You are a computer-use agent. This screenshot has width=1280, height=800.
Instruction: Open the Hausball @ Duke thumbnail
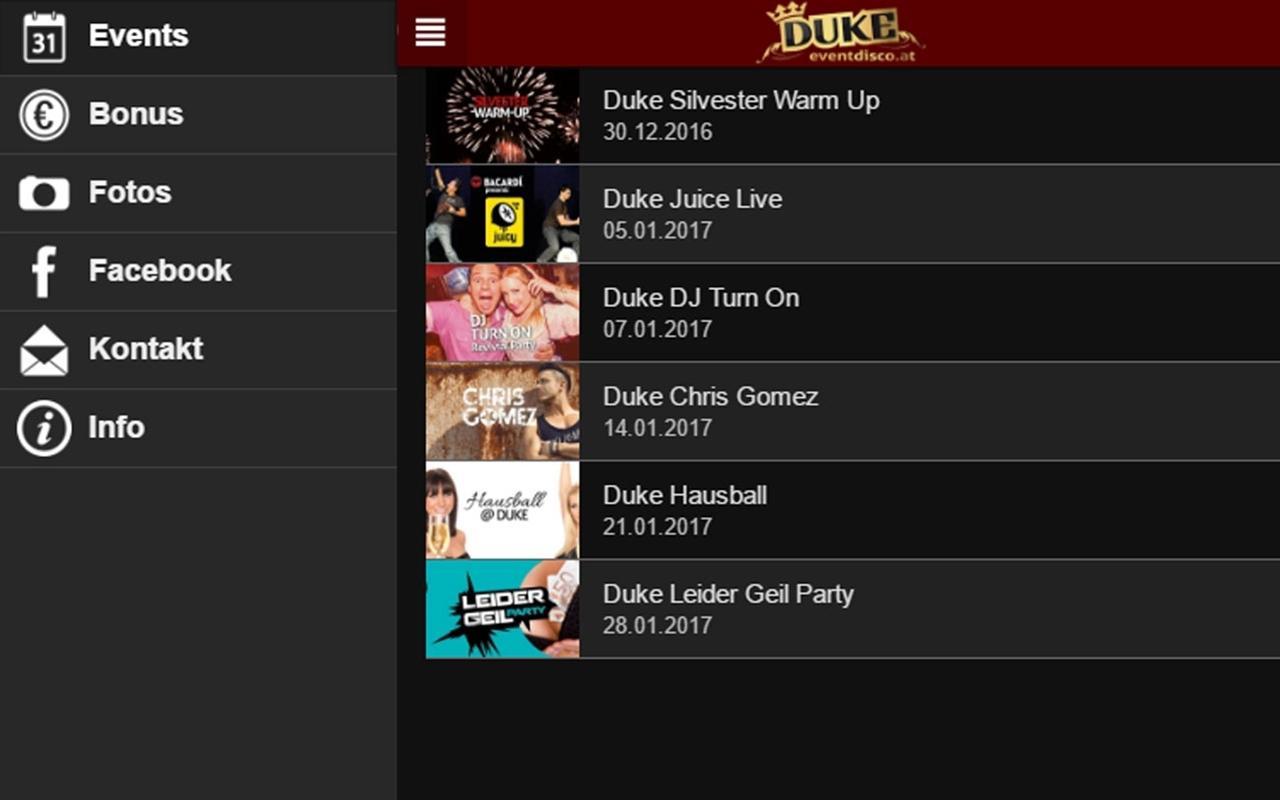[x=503, y=510]
